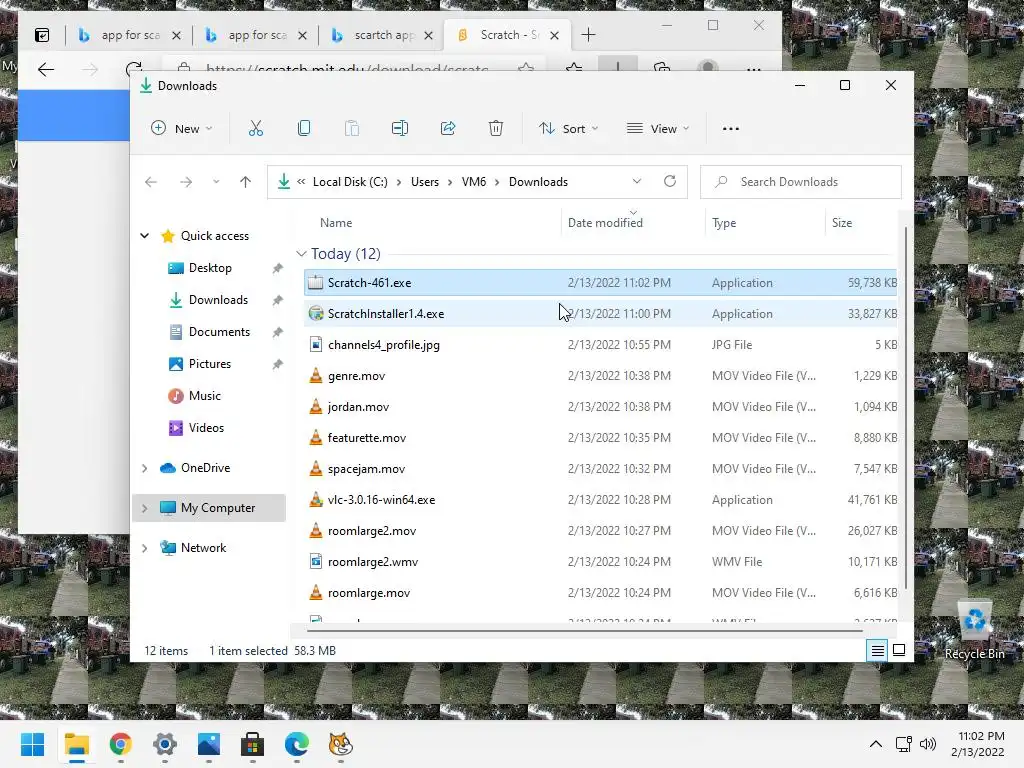The width and height of the screenshot is (1024, 768).
Task: Collapse the Quick access tree node
Action: (144, 236)
